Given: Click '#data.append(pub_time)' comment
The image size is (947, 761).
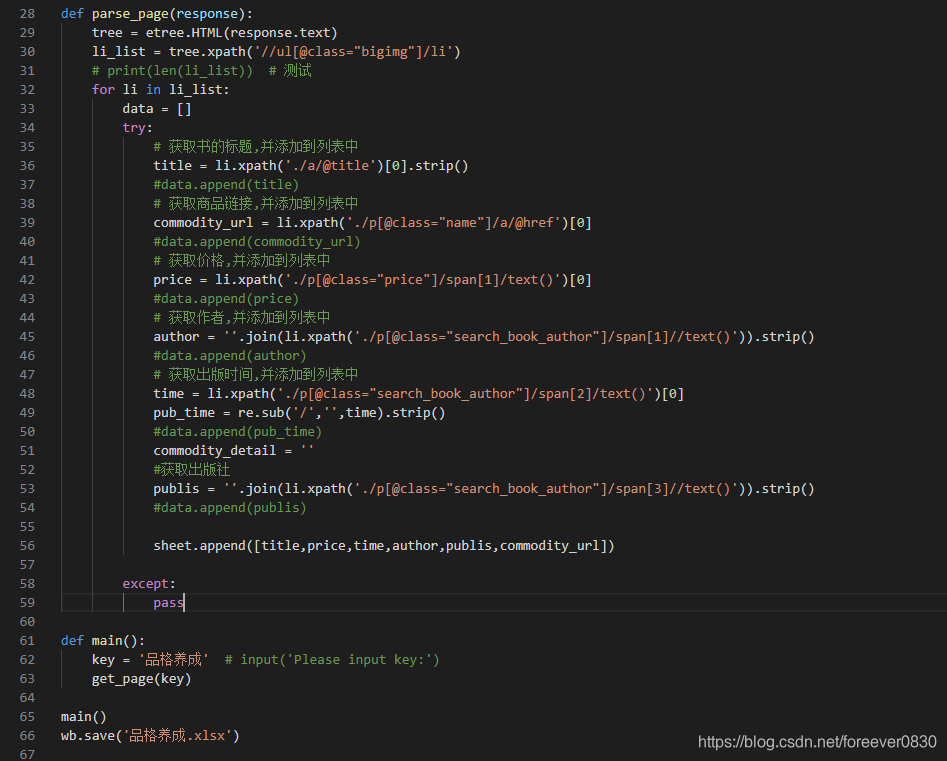Looking at the screenshot, I should pos(237,432).
